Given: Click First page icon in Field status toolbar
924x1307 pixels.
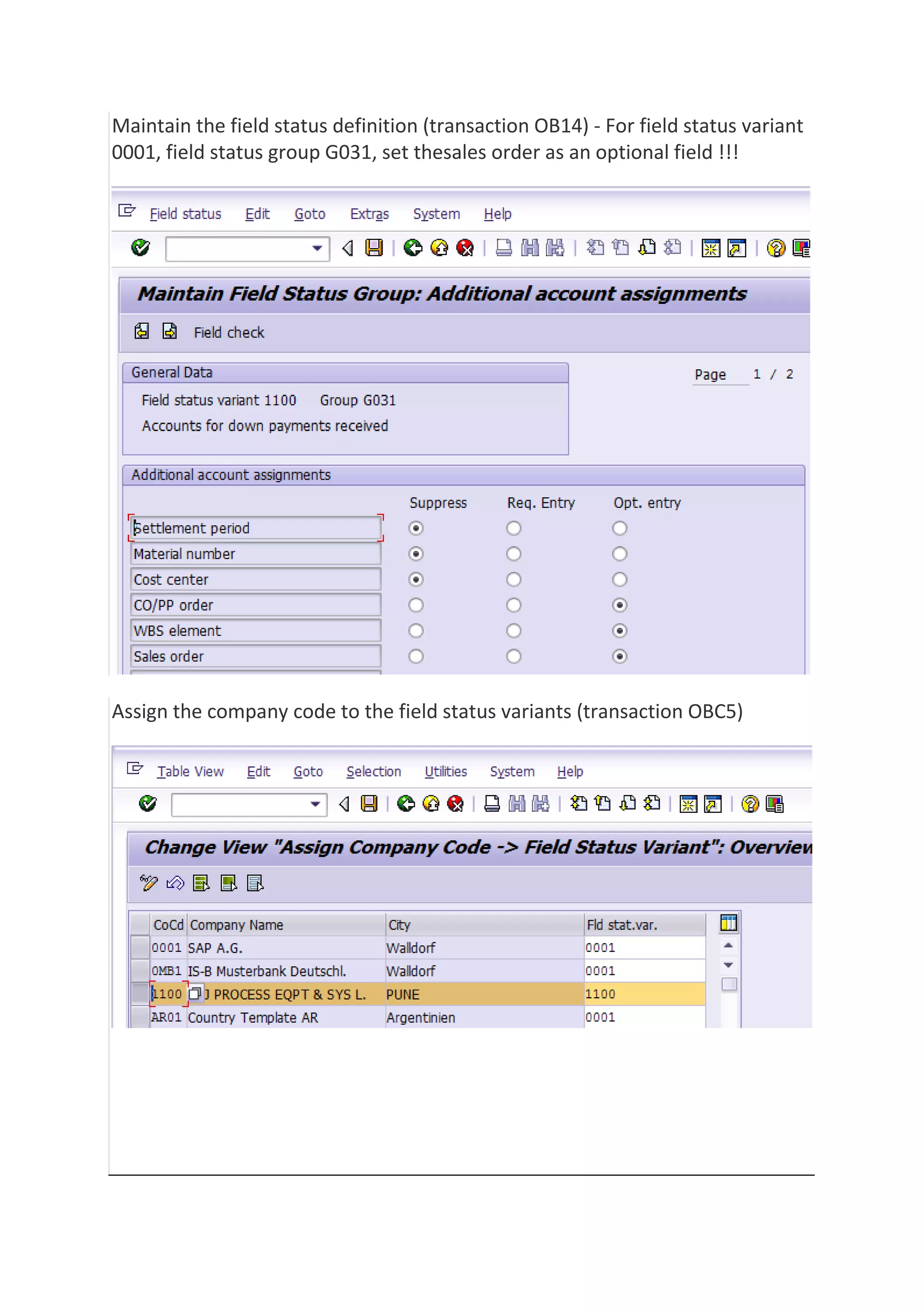Looking at the screenshot, I should click(595, 248).
